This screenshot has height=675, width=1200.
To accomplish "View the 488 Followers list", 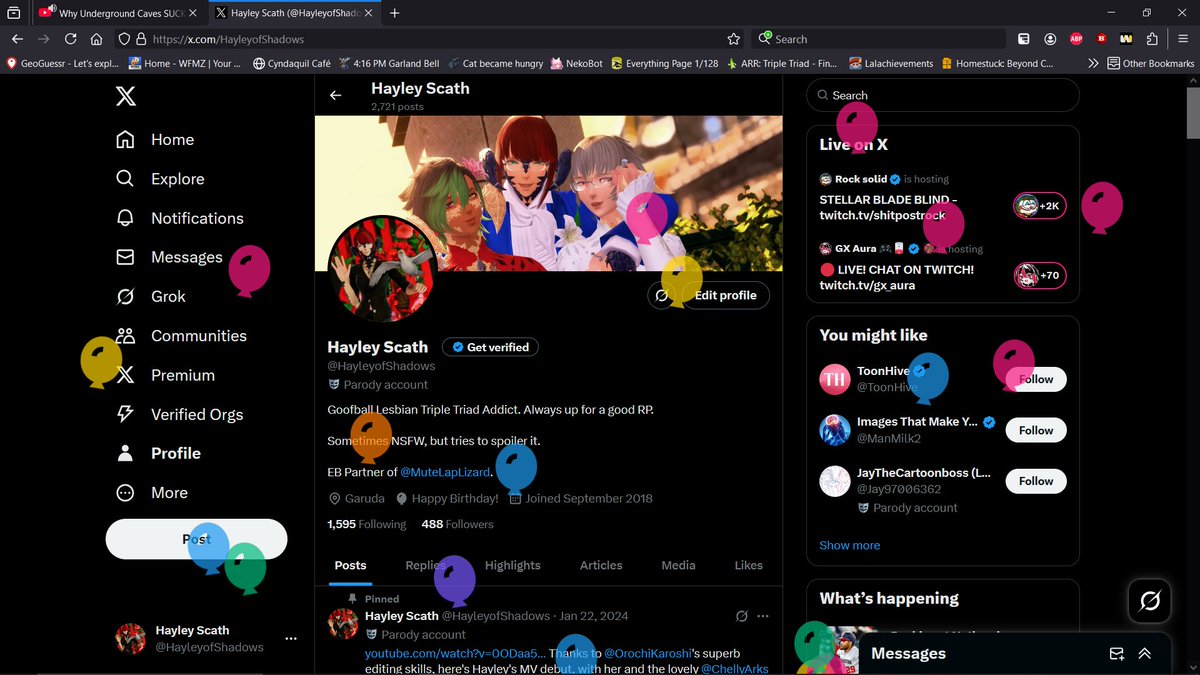I will (x=457, y=524).
